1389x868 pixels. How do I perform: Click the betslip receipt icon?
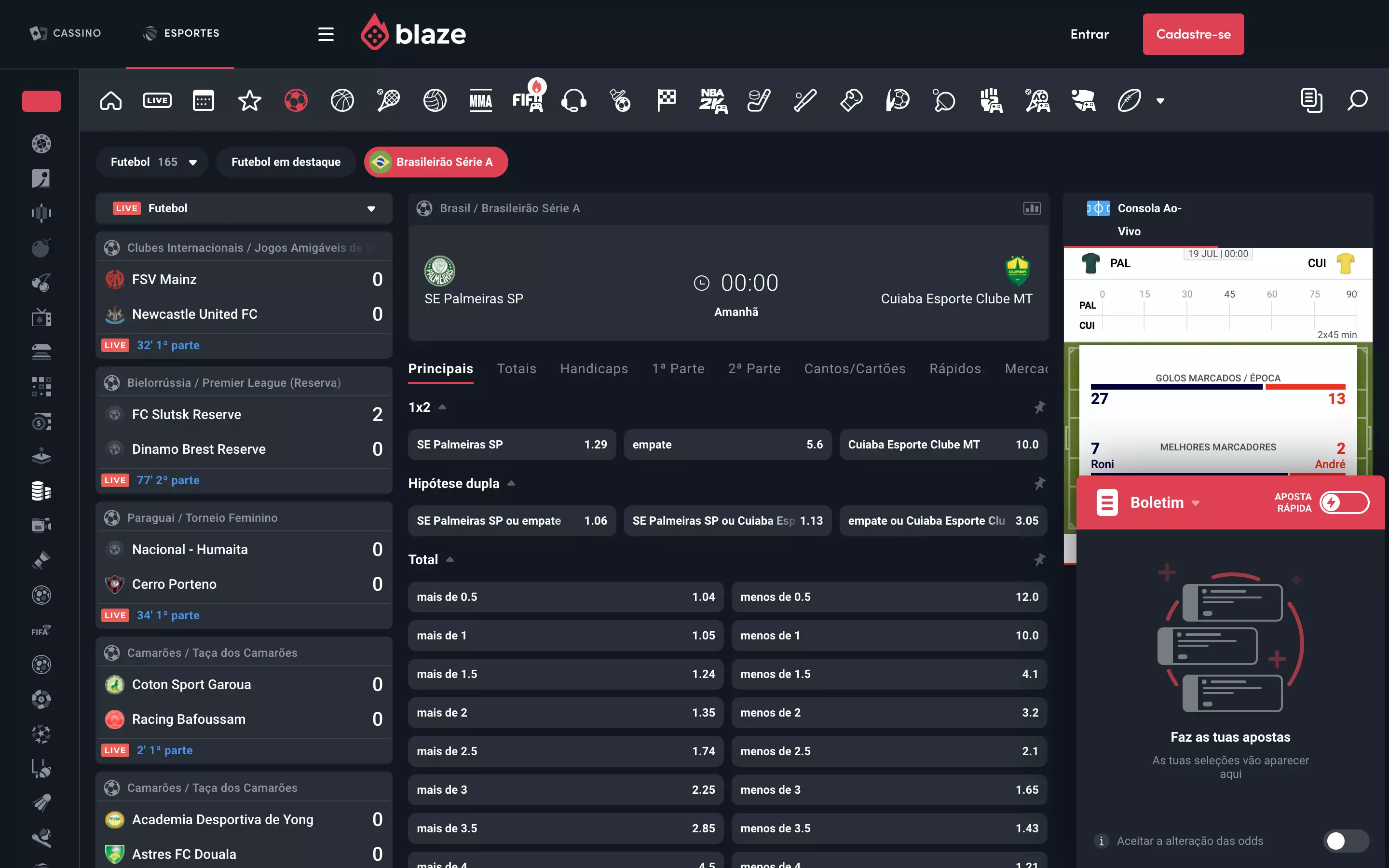click(1311, 100)
